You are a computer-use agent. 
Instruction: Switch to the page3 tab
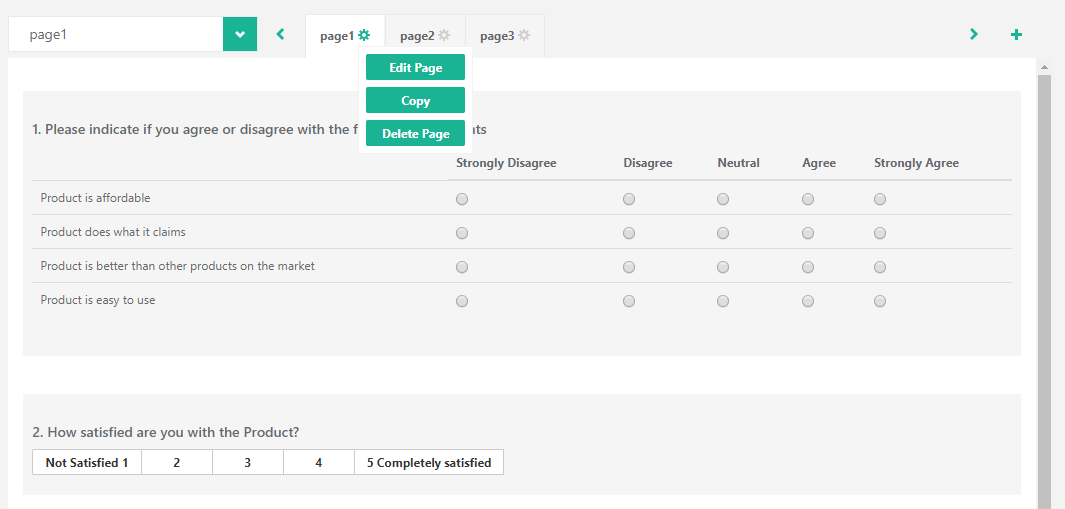[497, 36]
